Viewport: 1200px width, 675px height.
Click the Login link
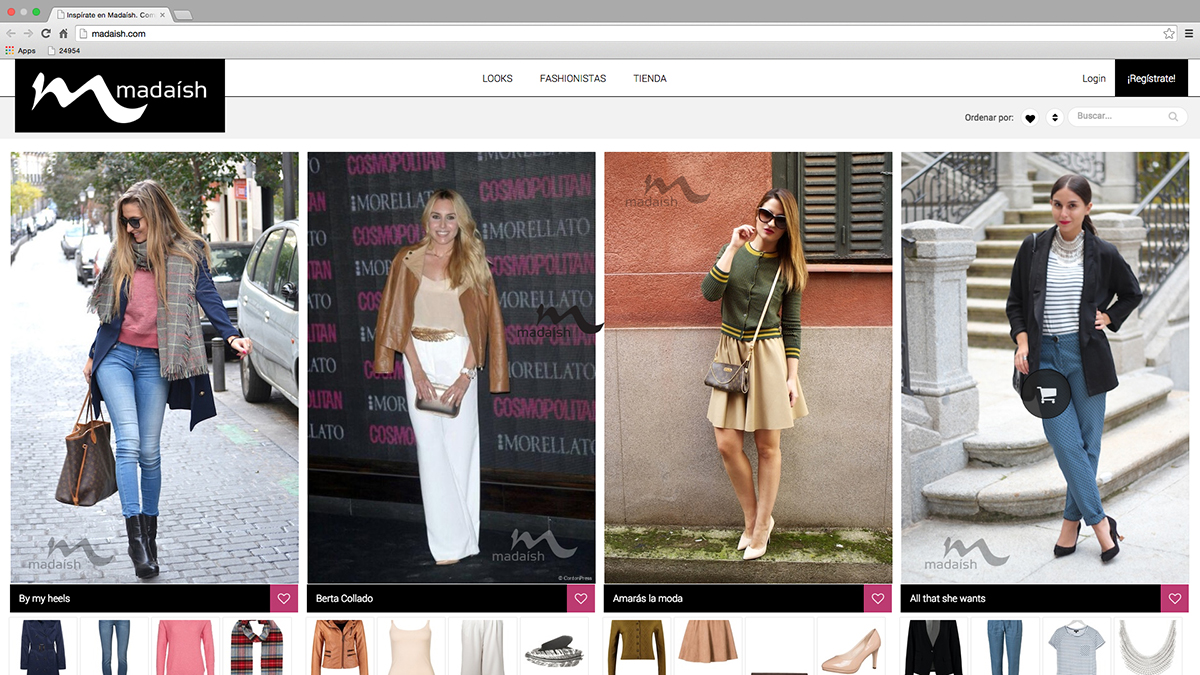click(1094, 78)
